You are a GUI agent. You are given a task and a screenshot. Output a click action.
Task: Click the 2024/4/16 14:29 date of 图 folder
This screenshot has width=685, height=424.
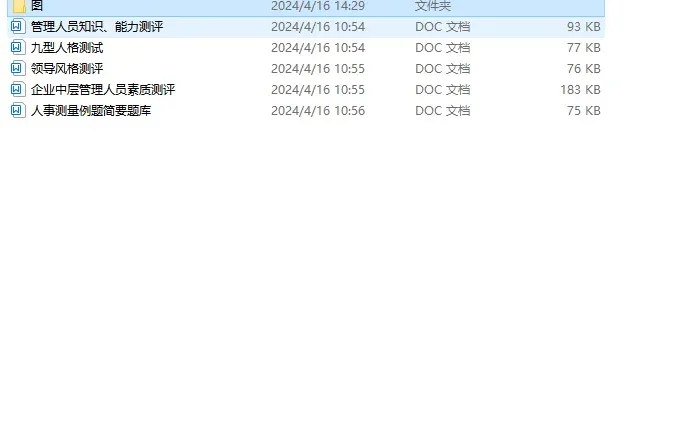point(318,6)
